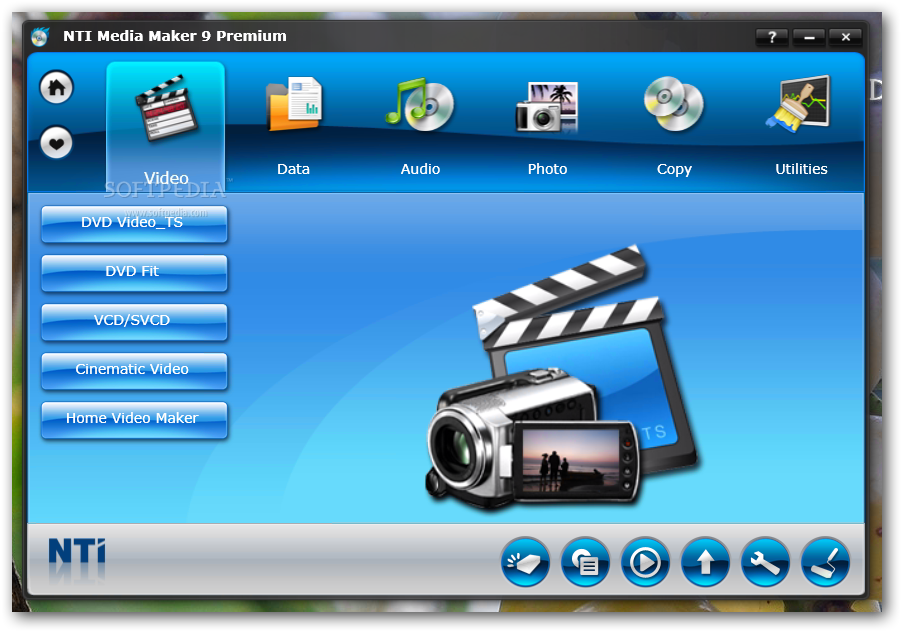Switch to the Data tab label

coord(293,169)
